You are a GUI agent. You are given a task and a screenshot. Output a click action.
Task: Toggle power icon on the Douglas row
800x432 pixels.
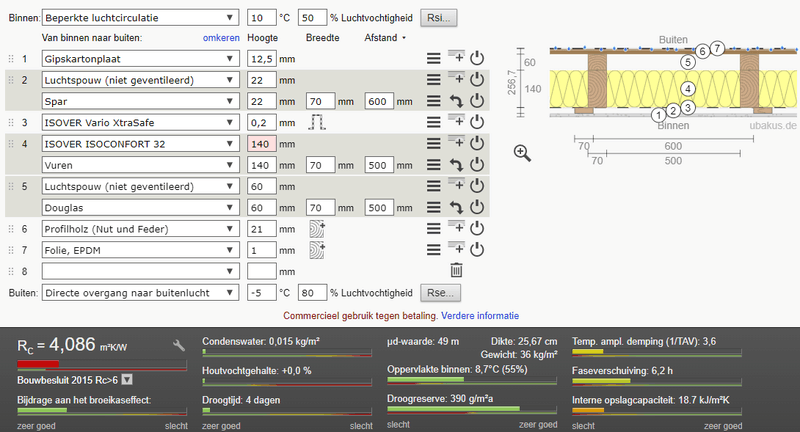pyautogui.click(x=477, y=207)
